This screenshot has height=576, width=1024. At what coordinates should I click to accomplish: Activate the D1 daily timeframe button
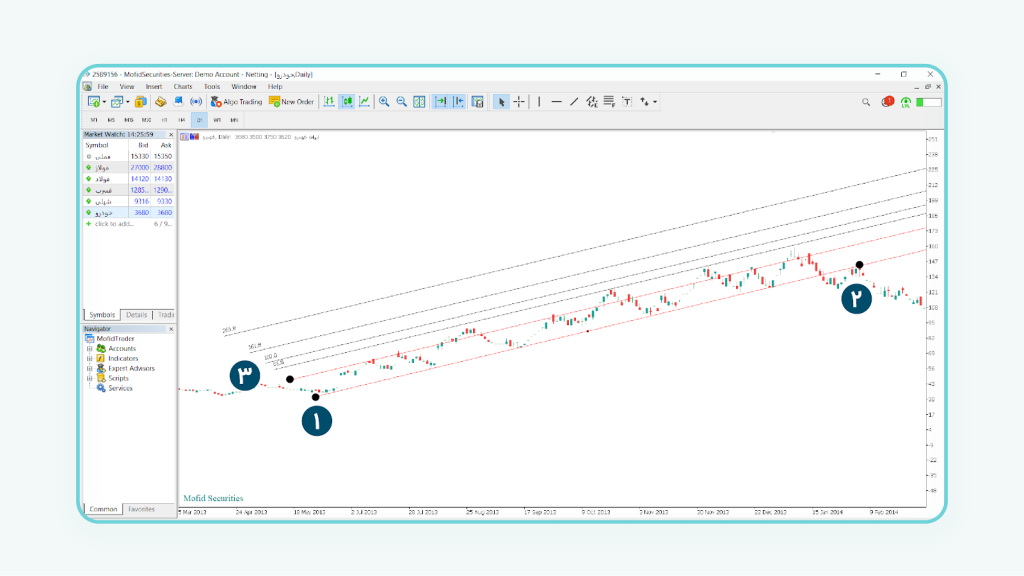(x=199, y=120)
